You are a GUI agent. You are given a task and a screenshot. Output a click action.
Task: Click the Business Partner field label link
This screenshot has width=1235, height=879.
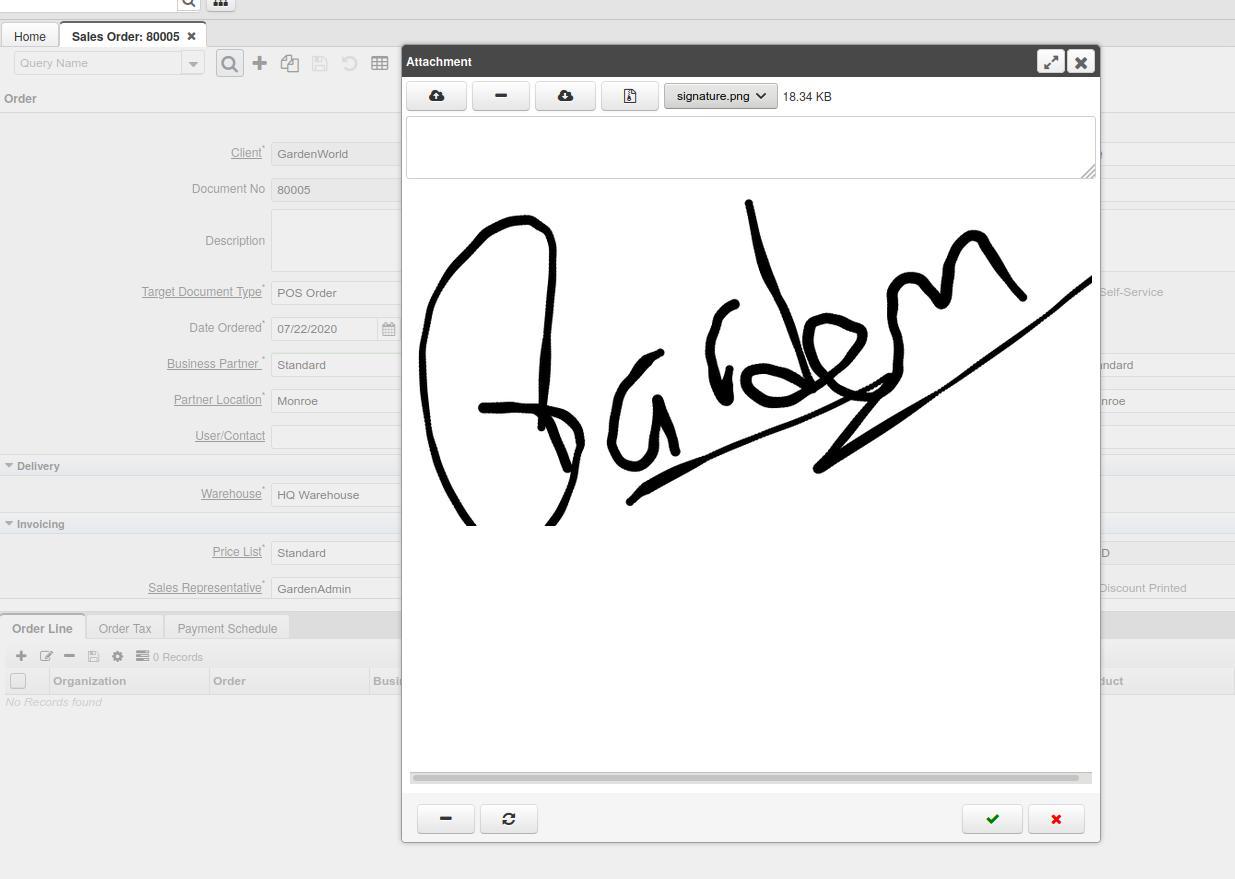tap(213, 364)
